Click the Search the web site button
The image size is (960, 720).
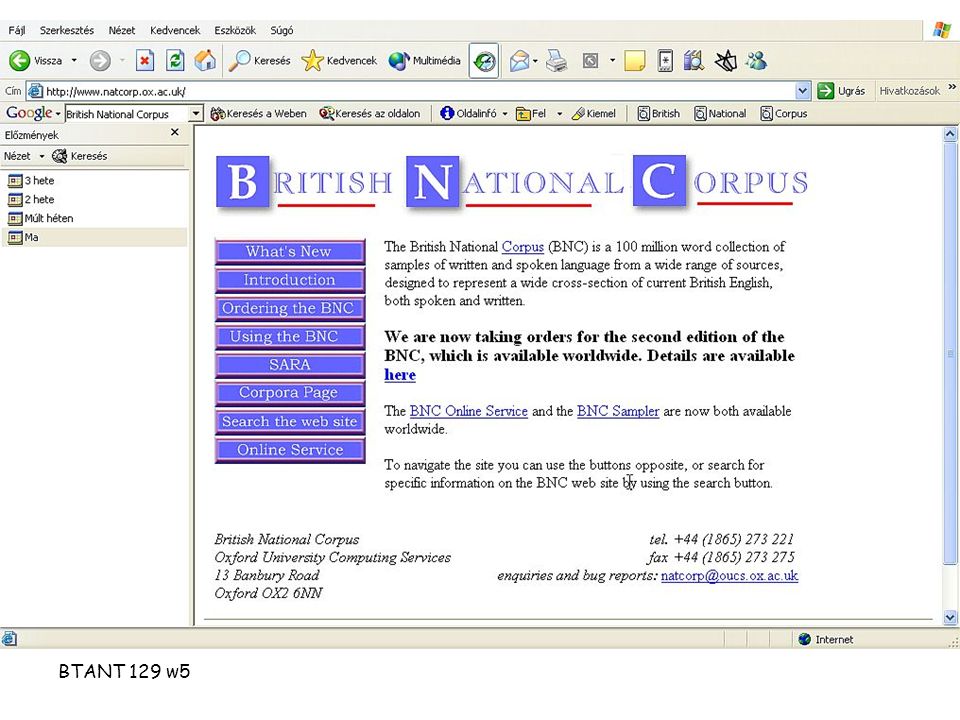tap(290, 421)
